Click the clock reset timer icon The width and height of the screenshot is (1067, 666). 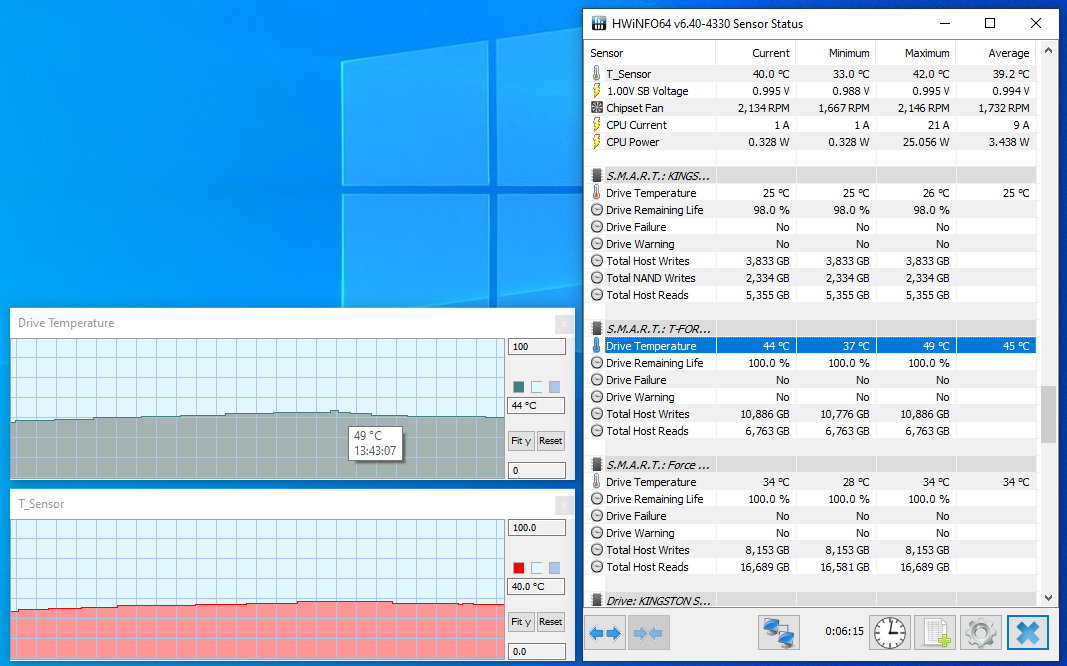click(x=890, y=633)
